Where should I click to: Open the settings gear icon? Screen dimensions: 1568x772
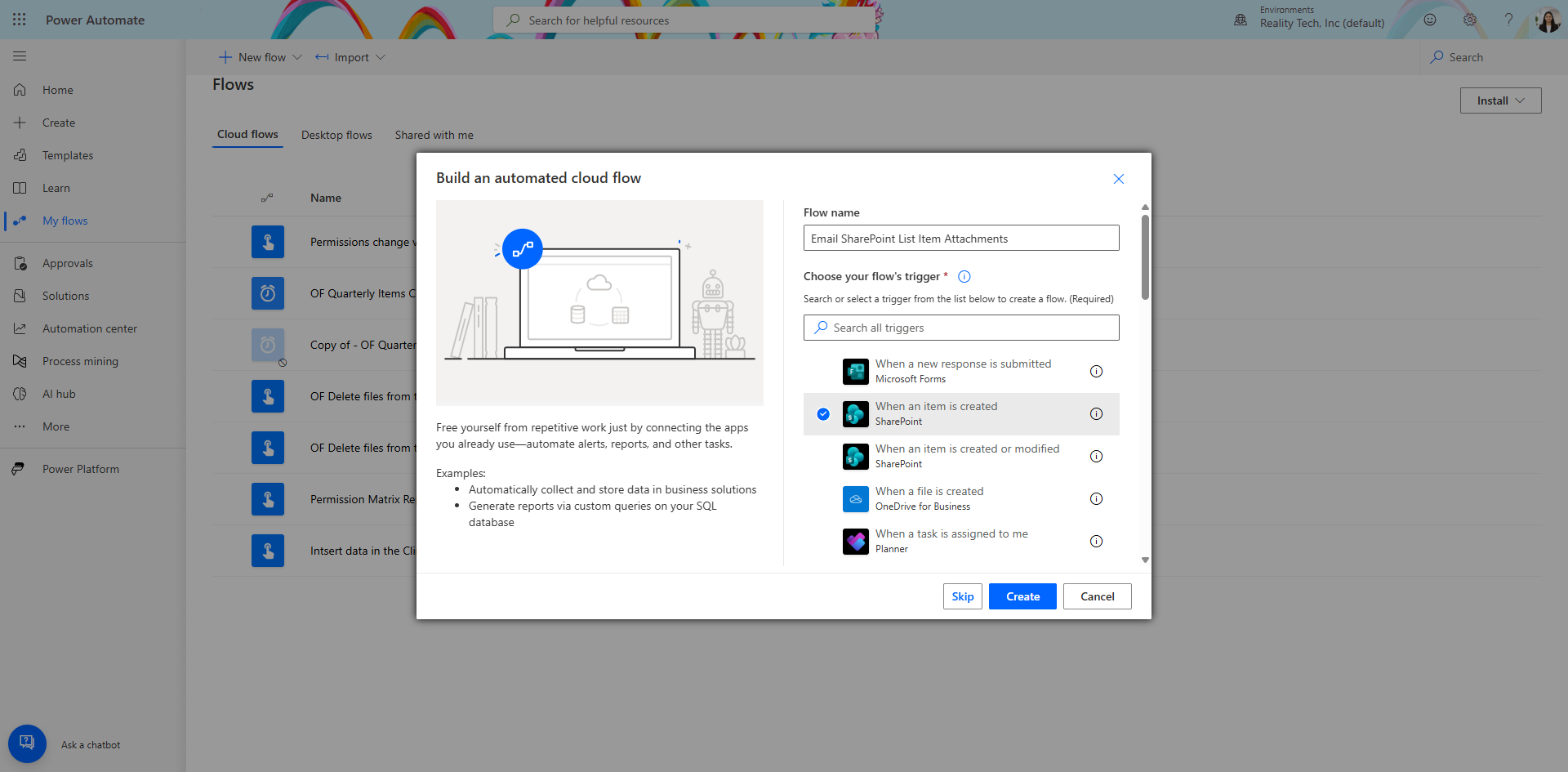coord(1470,20)
